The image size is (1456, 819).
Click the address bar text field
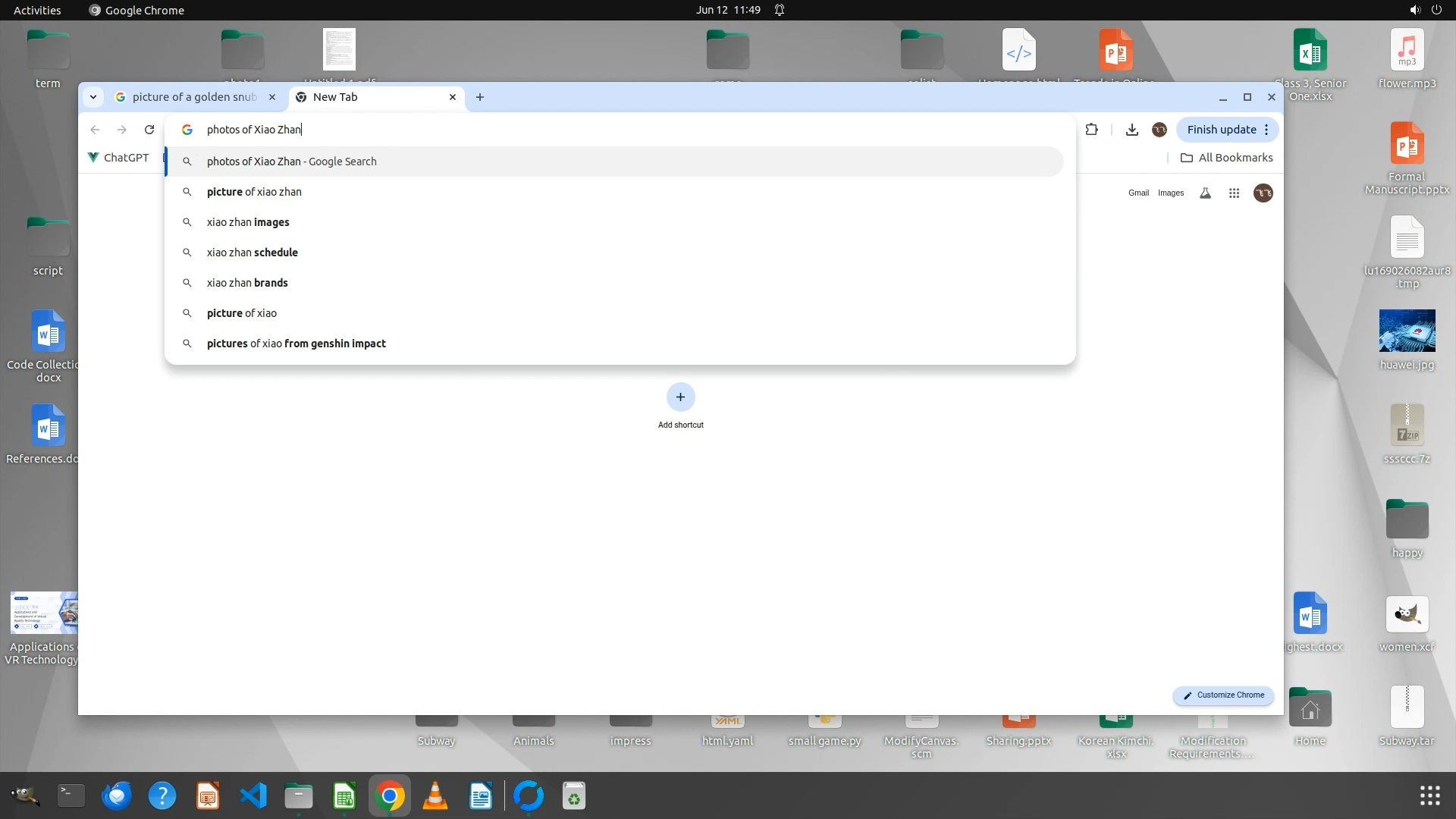coord(607,130)
